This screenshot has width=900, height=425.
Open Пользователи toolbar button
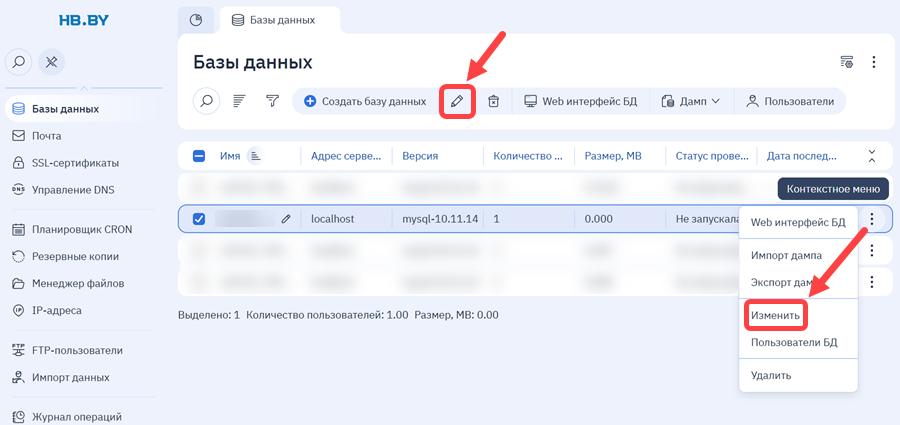click(x=790, y=101)
